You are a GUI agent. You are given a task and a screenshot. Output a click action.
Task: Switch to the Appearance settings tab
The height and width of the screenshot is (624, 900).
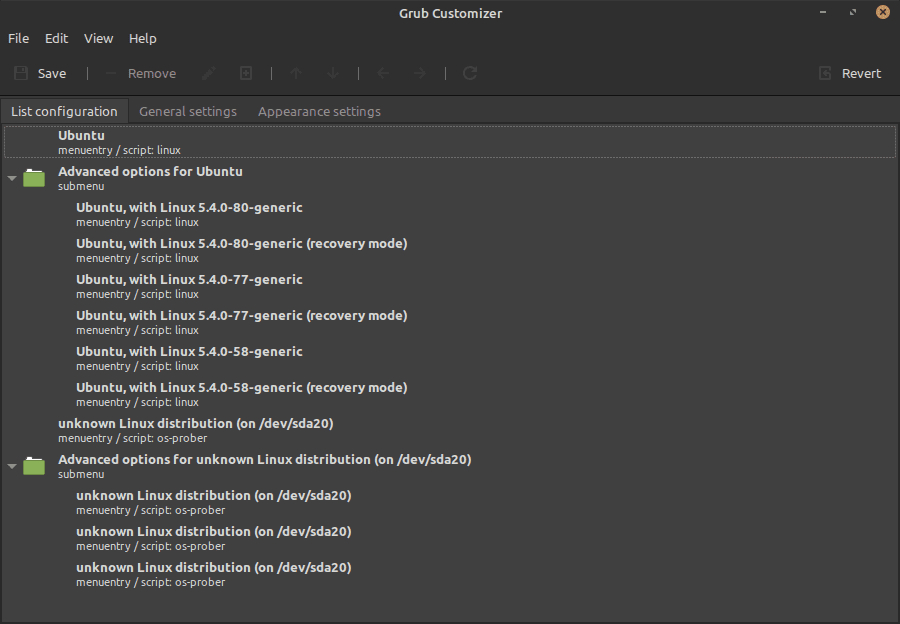click(319, 111)
